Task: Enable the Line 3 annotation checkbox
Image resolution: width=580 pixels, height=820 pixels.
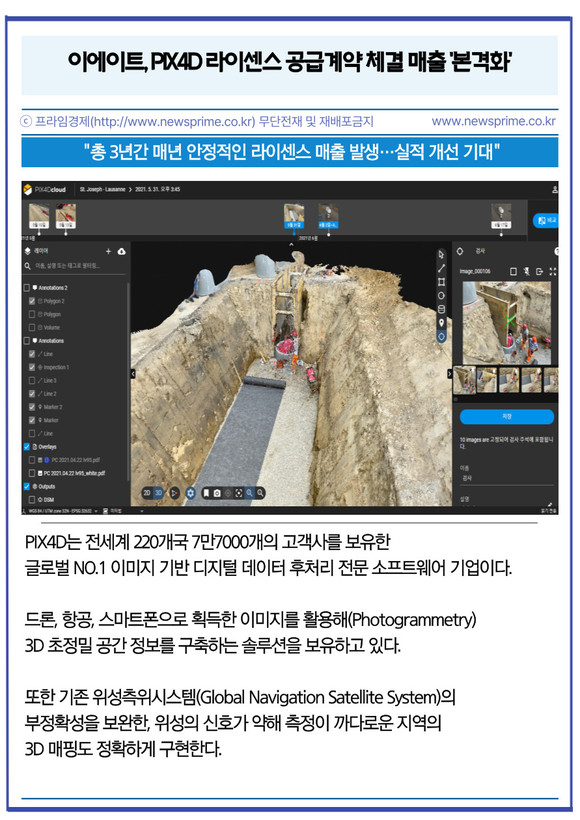Action: click(32, 380)
